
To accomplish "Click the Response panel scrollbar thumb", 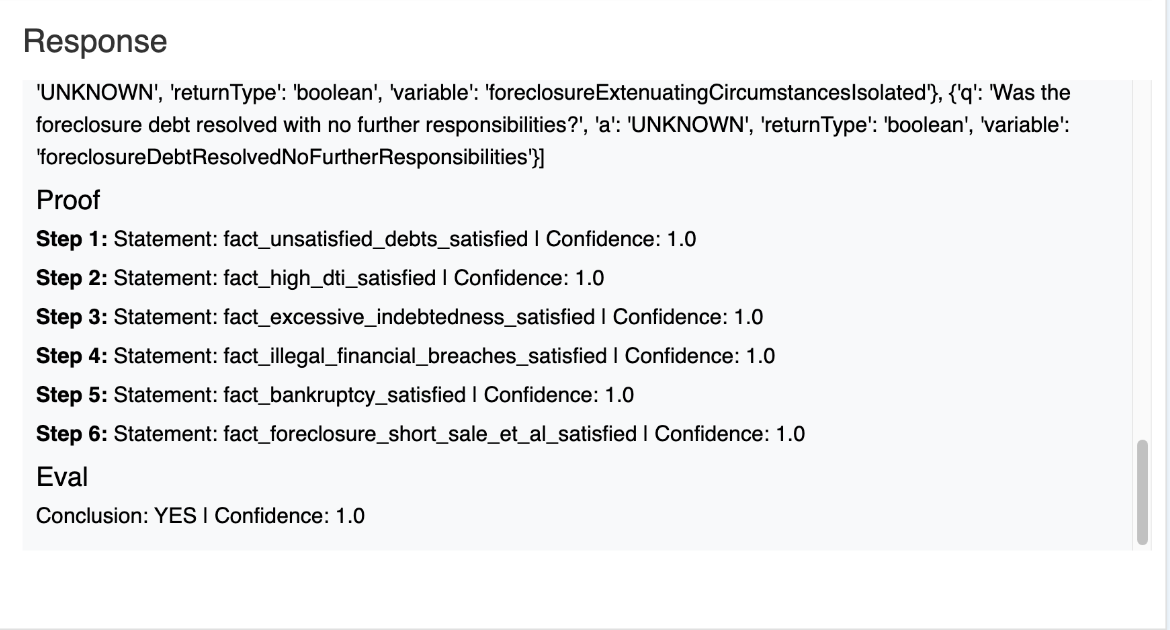I will 1141,491.
